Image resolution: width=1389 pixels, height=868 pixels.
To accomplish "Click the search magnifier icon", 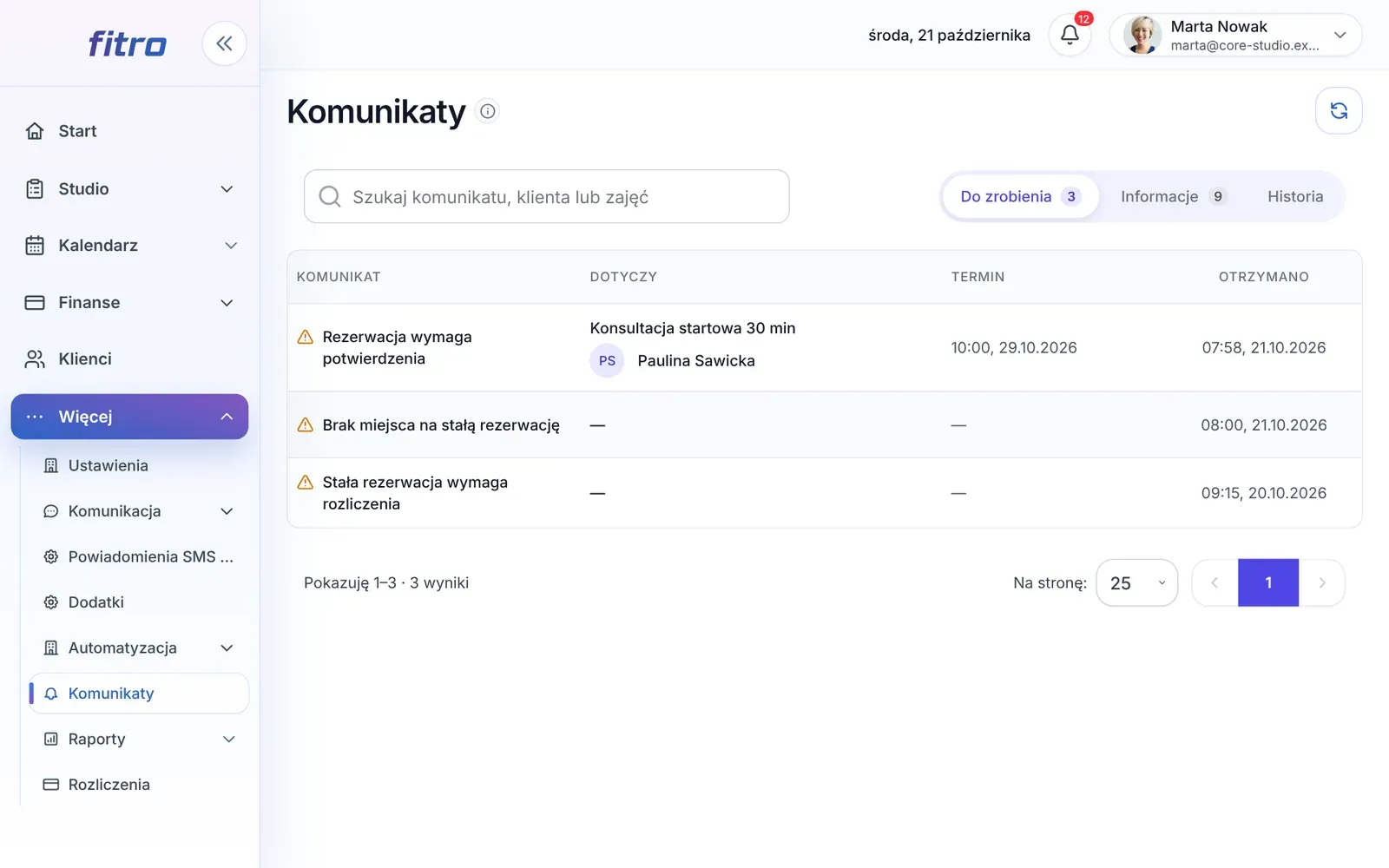I will (330, 196).
